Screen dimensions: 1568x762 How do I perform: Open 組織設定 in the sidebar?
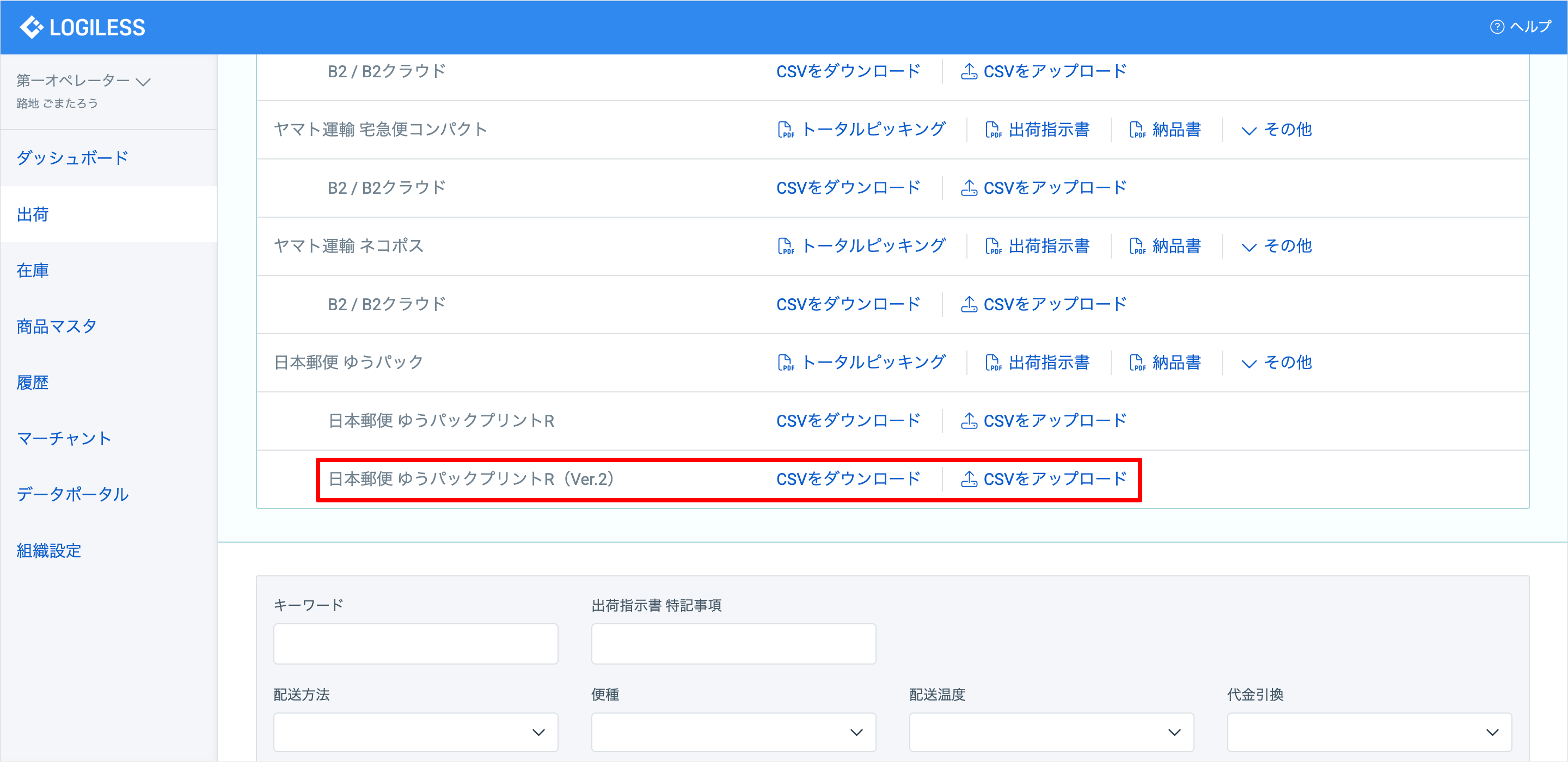tap(48, 551)
